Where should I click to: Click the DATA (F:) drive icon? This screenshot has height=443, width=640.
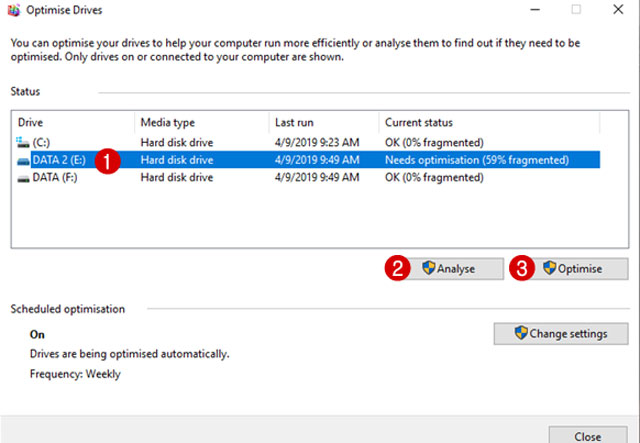point(23,178)
